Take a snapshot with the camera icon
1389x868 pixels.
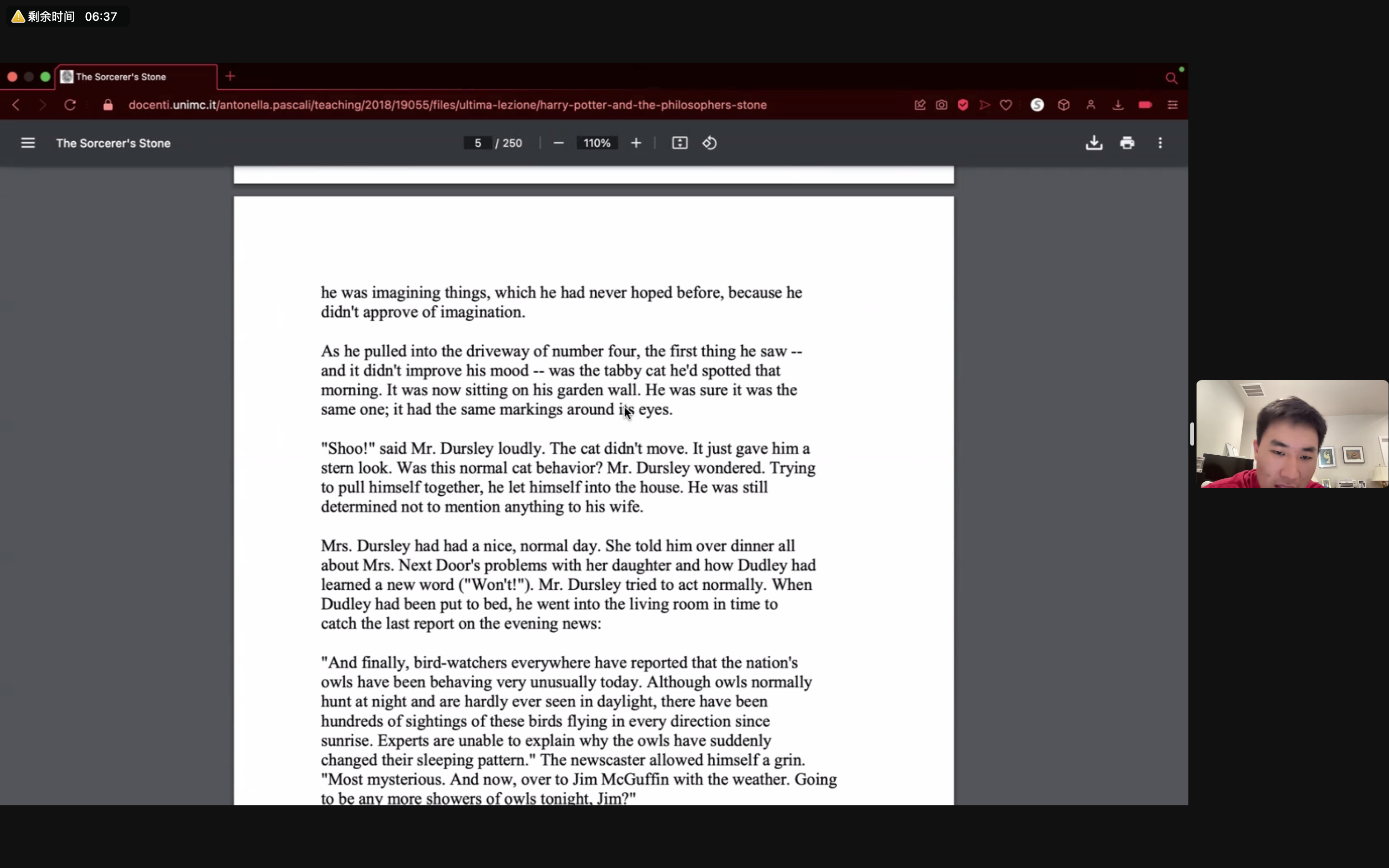[941, 105]
